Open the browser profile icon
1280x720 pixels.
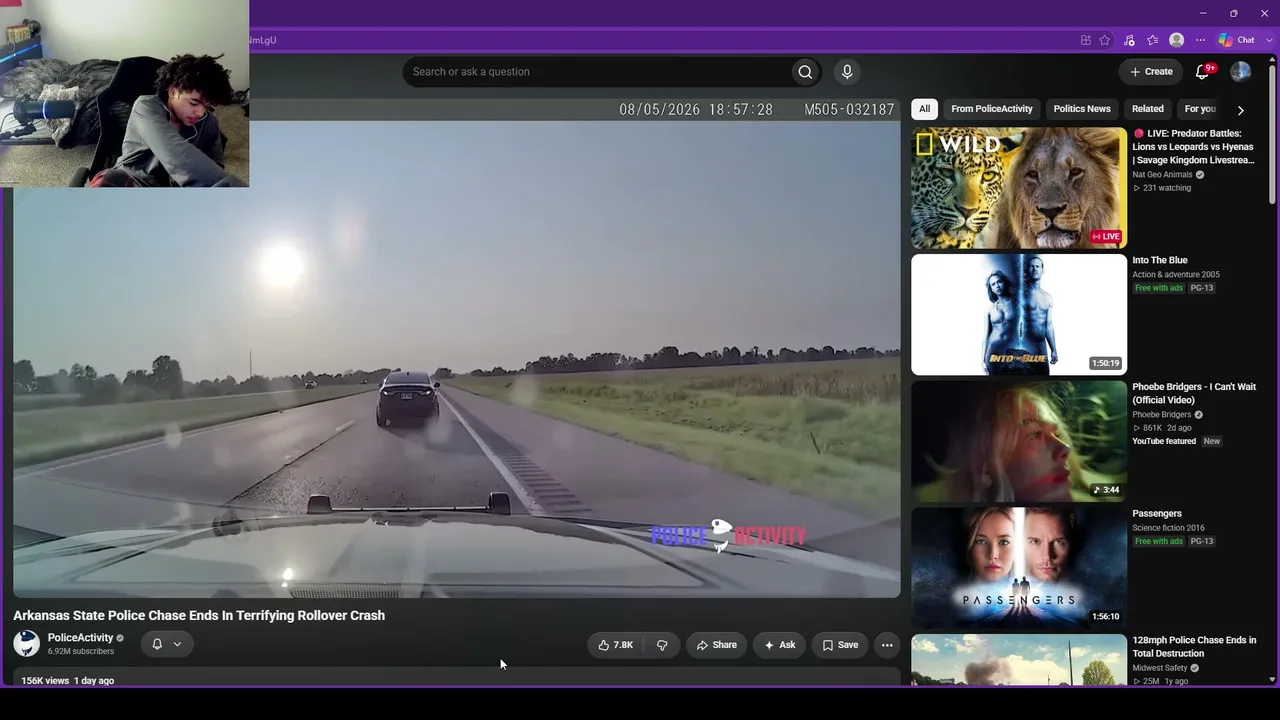pos(1177,40)
